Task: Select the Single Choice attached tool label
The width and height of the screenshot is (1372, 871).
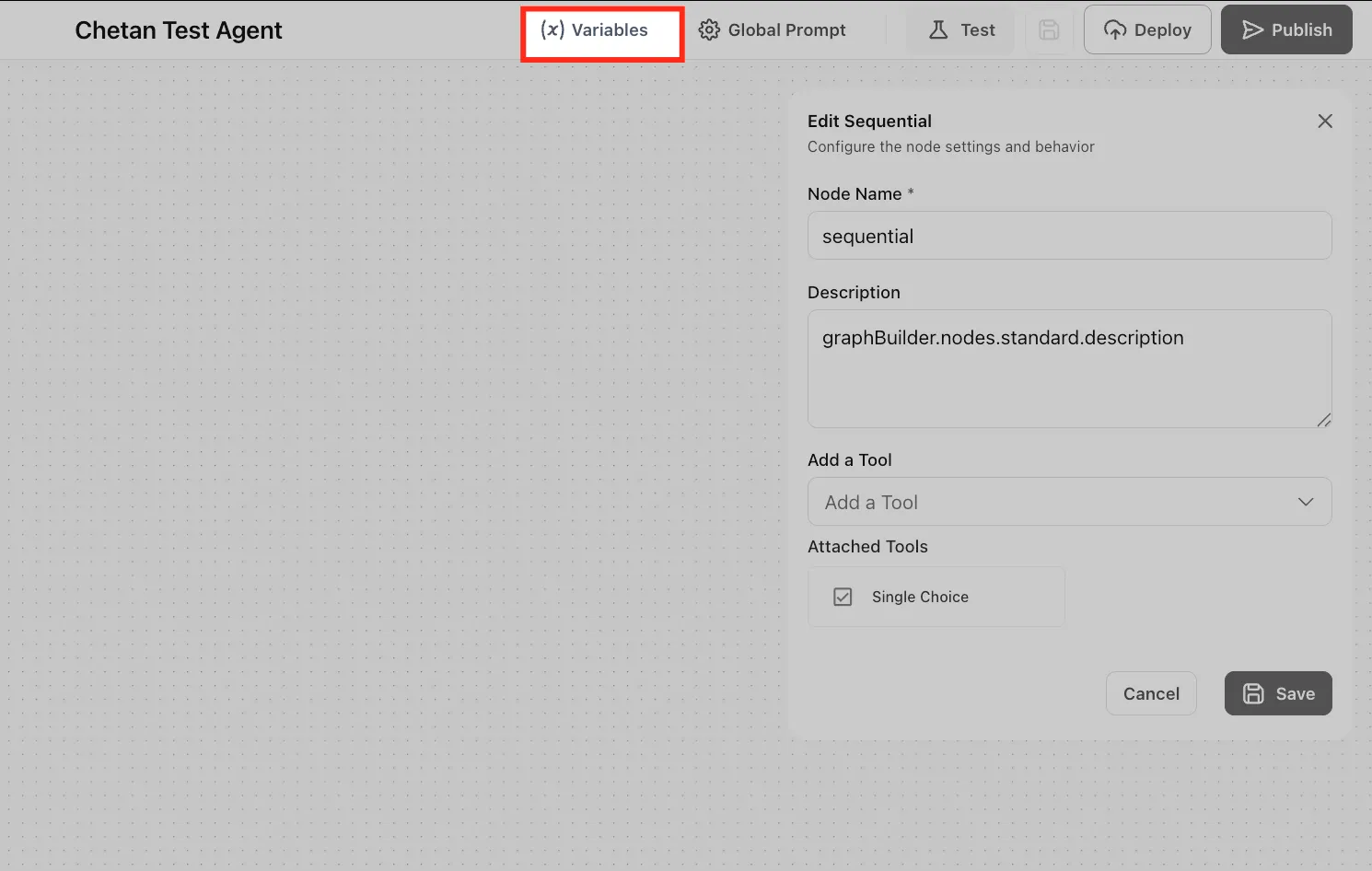Action: (x=920, y=597)
